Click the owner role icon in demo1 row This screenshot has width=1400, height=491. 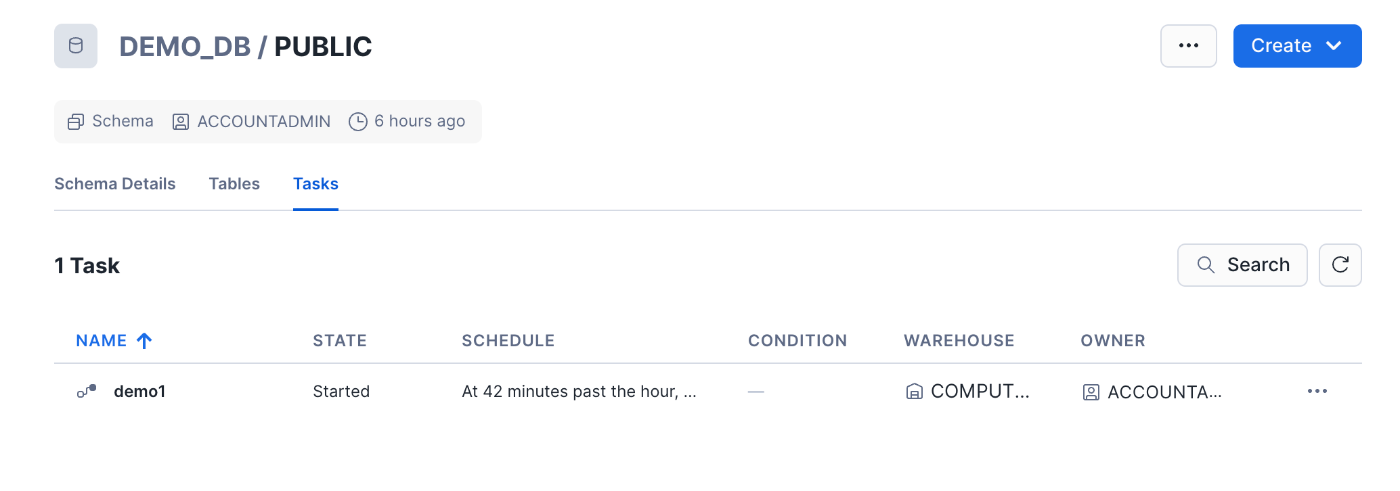point(1091,392)
